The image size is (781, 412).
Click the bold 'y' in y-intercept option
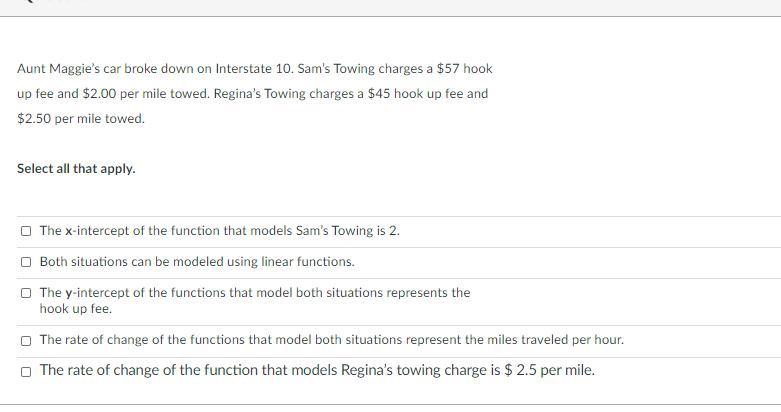tap(69, 293)
